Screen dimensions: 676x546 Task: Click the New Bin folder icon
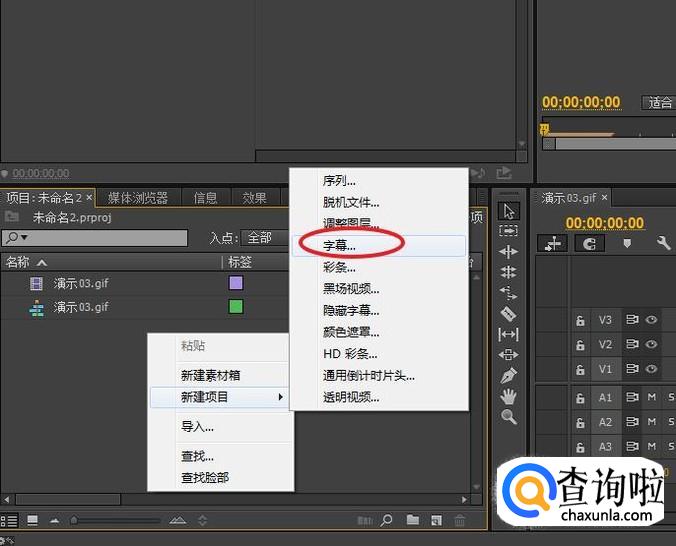click(412, 520)
